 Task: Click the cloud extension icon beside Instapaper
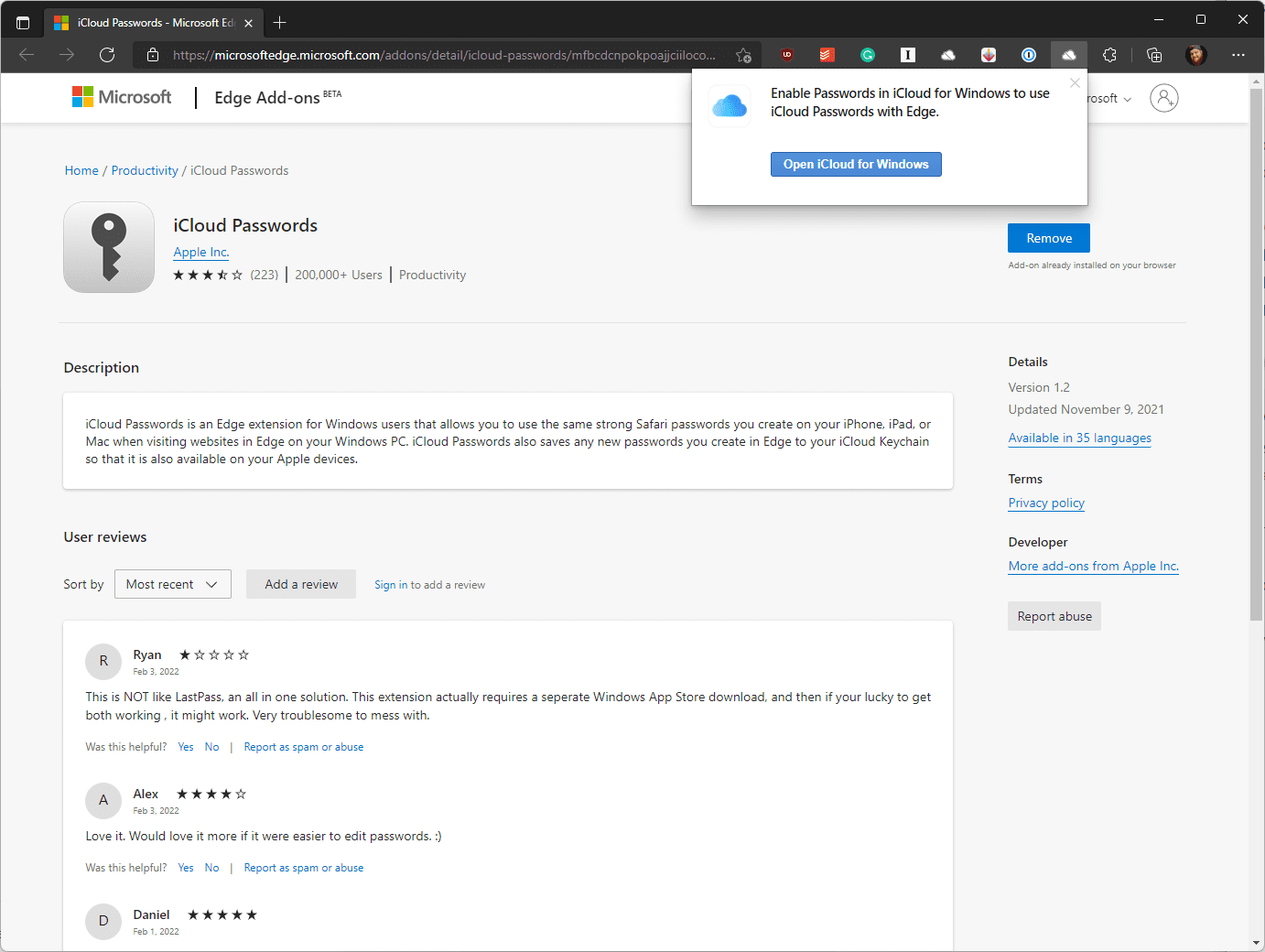tap(948, 55)
